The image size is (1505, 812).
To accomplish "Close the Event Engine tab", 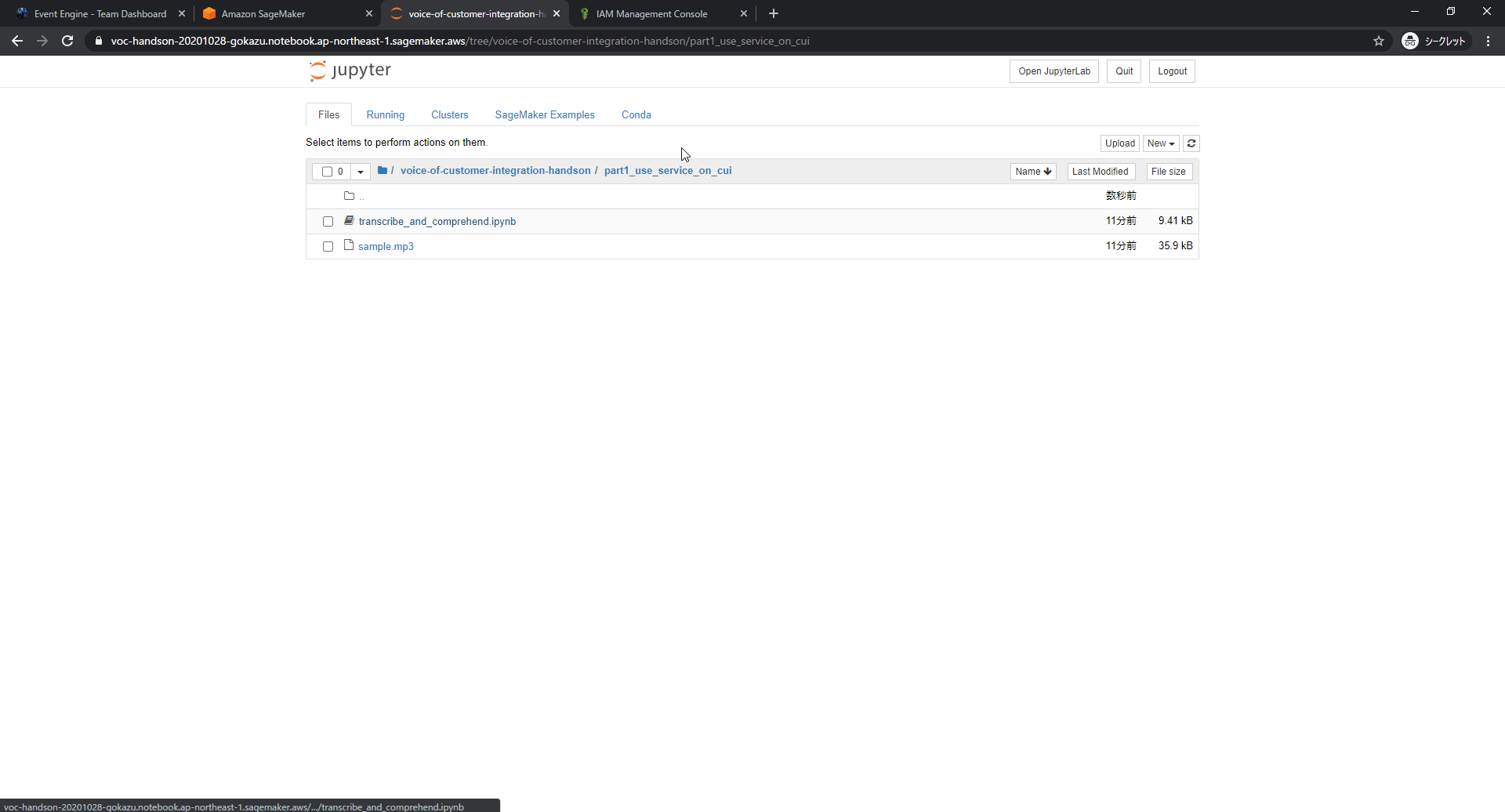I will pos(182,13).
